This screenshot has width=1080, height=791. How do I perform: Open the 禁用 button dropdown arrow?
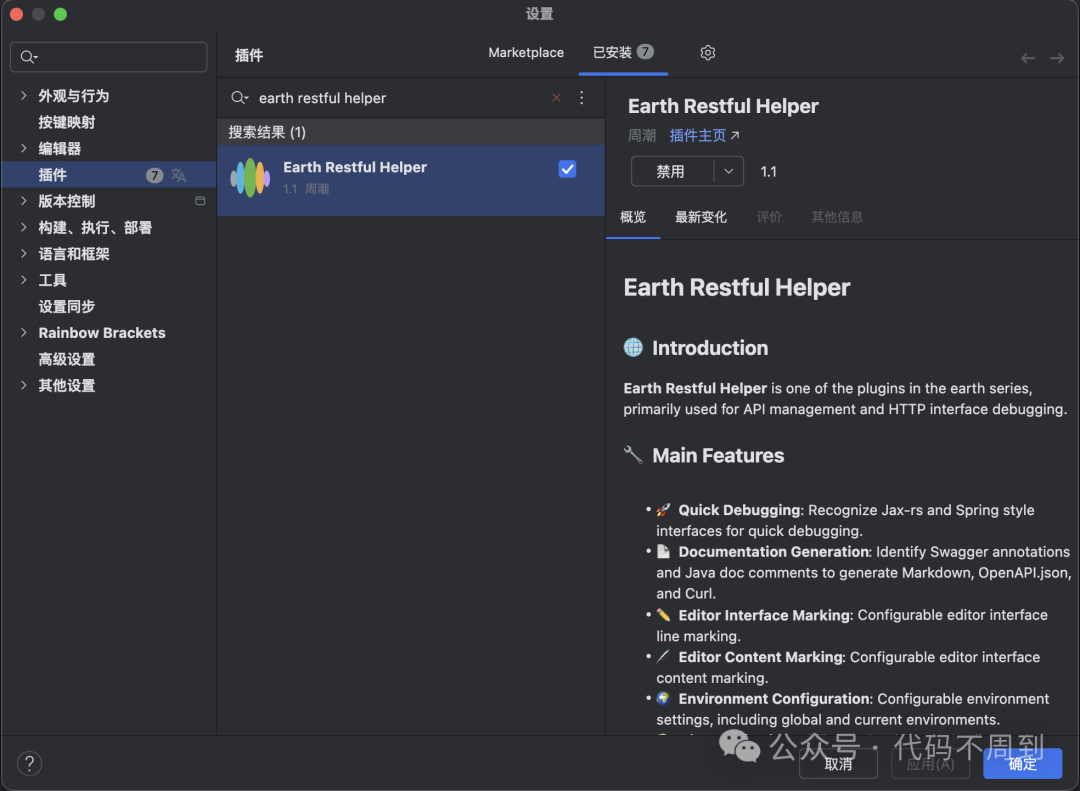click(x=729, y=171)
